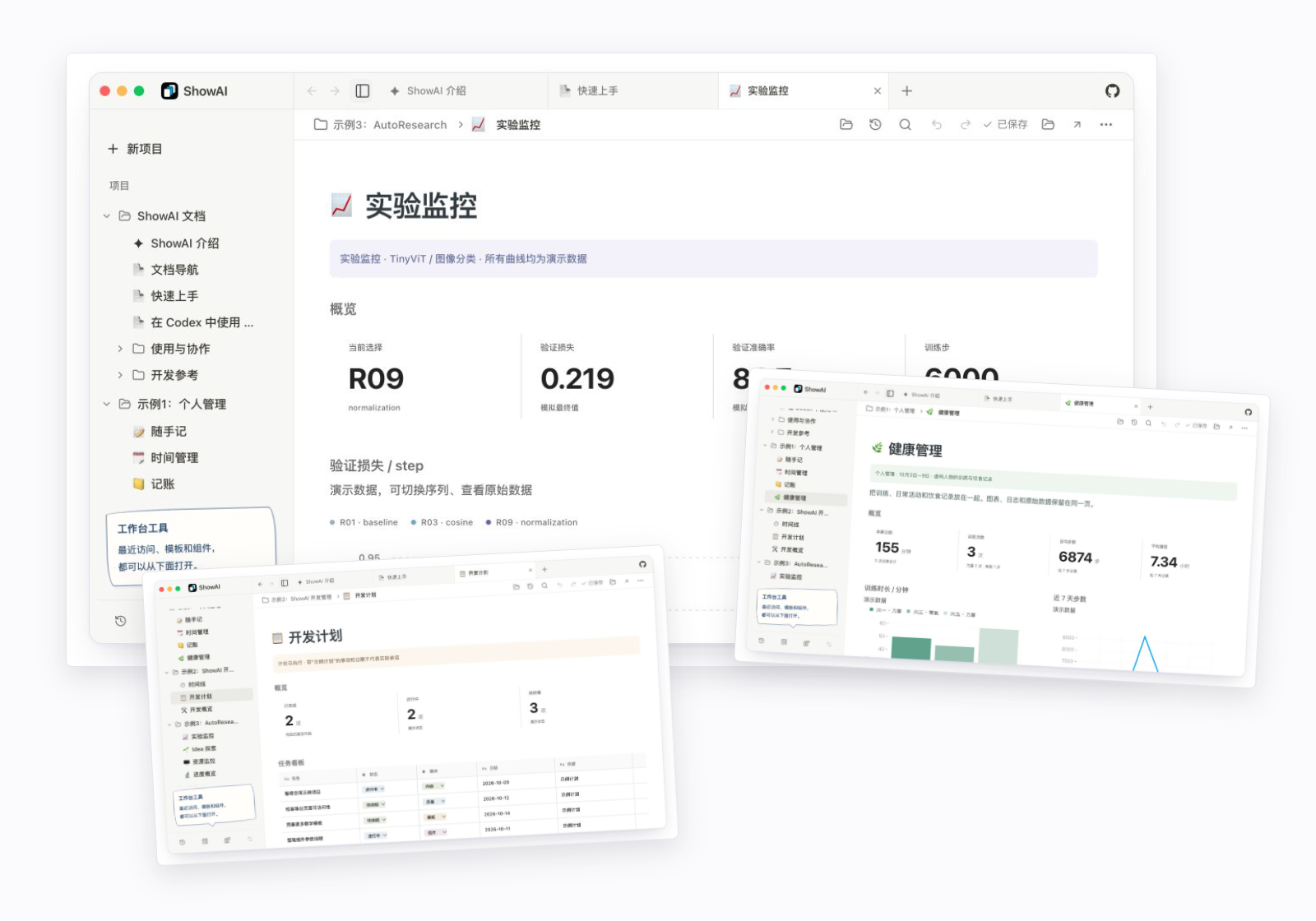Viewport: 1316px width, 921px height.
Task: Toggle the sidebar icon in the 健康管理 window
Action: (x=890, y=394)
